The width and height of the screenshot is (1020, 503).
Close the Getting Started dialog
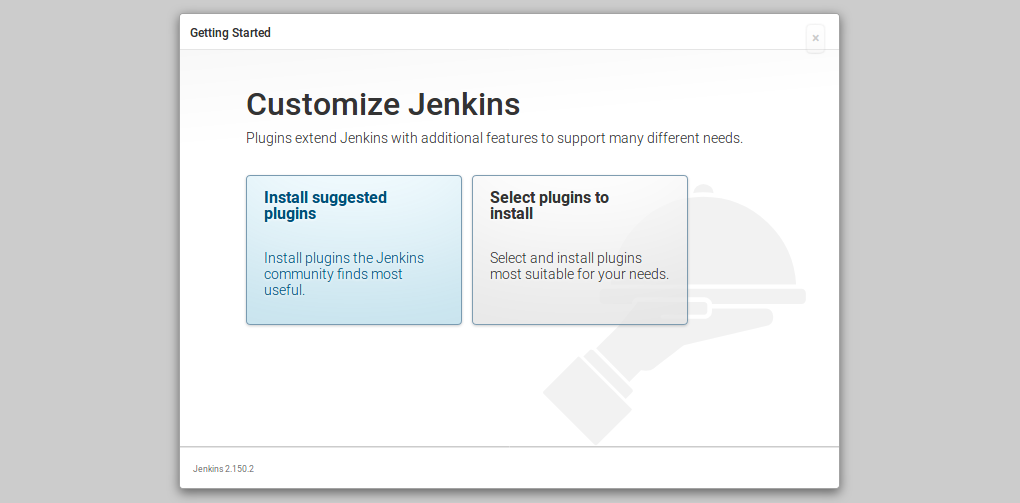[815, 38]
